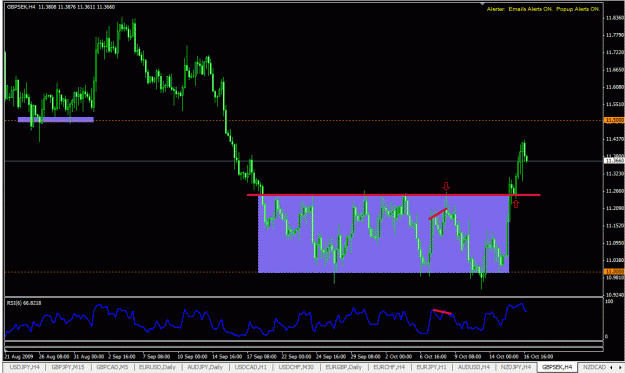Open the AUDJPY,Daily chart tab
Image resolution: width=625 pixels, height=373 pixels.
pos(205,367)
